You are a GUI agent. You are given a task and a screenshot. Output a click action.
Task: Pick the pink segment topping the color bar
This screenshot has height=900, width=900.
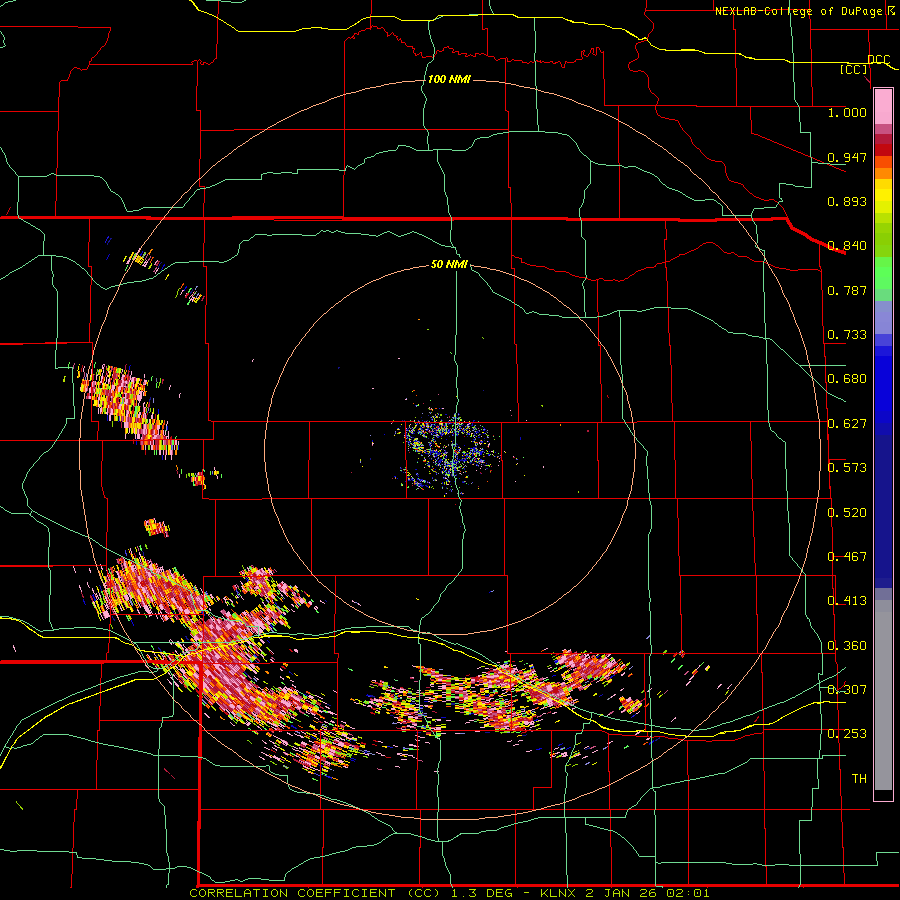click(x=883, y=107)
